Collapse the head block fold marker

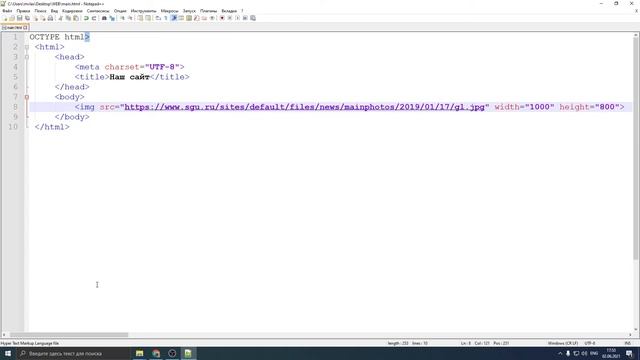click(27, 57)
